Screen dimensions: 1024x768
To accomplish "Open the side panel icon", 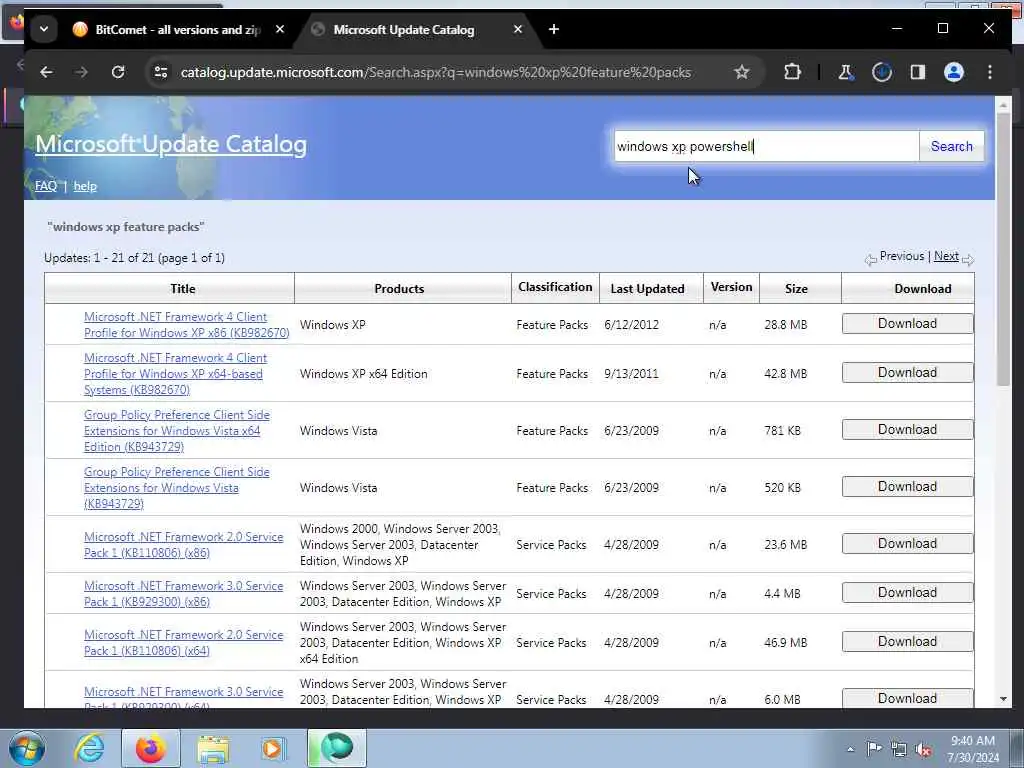I will click(918, 72).
